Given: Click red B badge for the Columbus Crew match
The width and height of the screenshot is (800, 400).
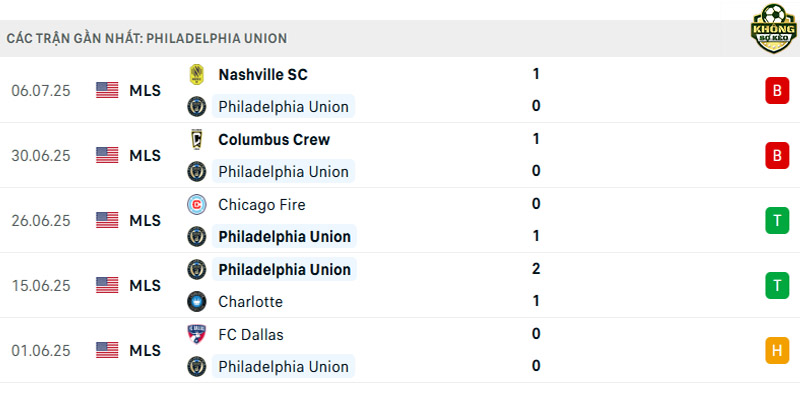Looking at the screenshot, I should 777,156.
